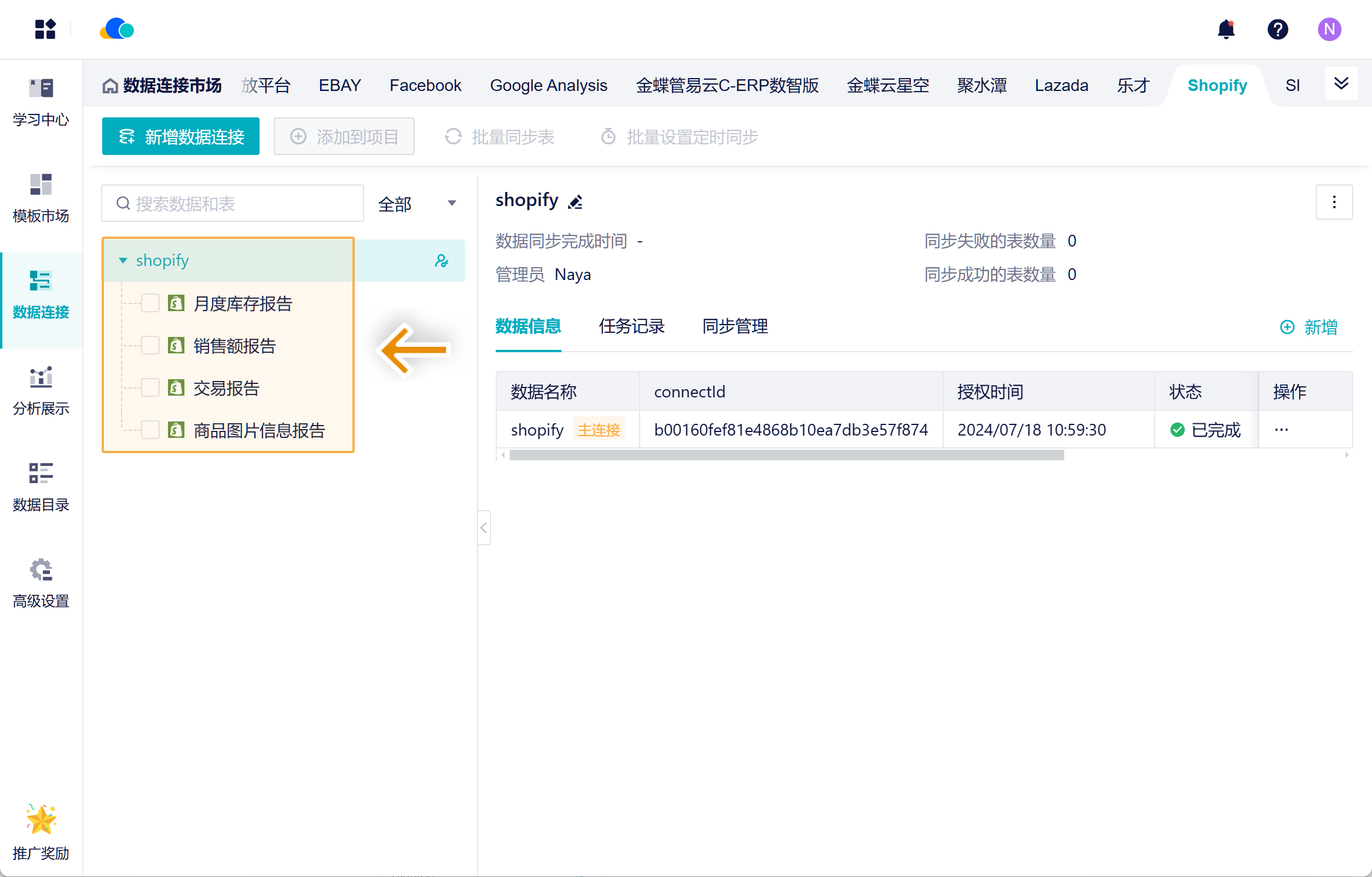Open the vertical three-dot menu of shopify panel

1334,202
